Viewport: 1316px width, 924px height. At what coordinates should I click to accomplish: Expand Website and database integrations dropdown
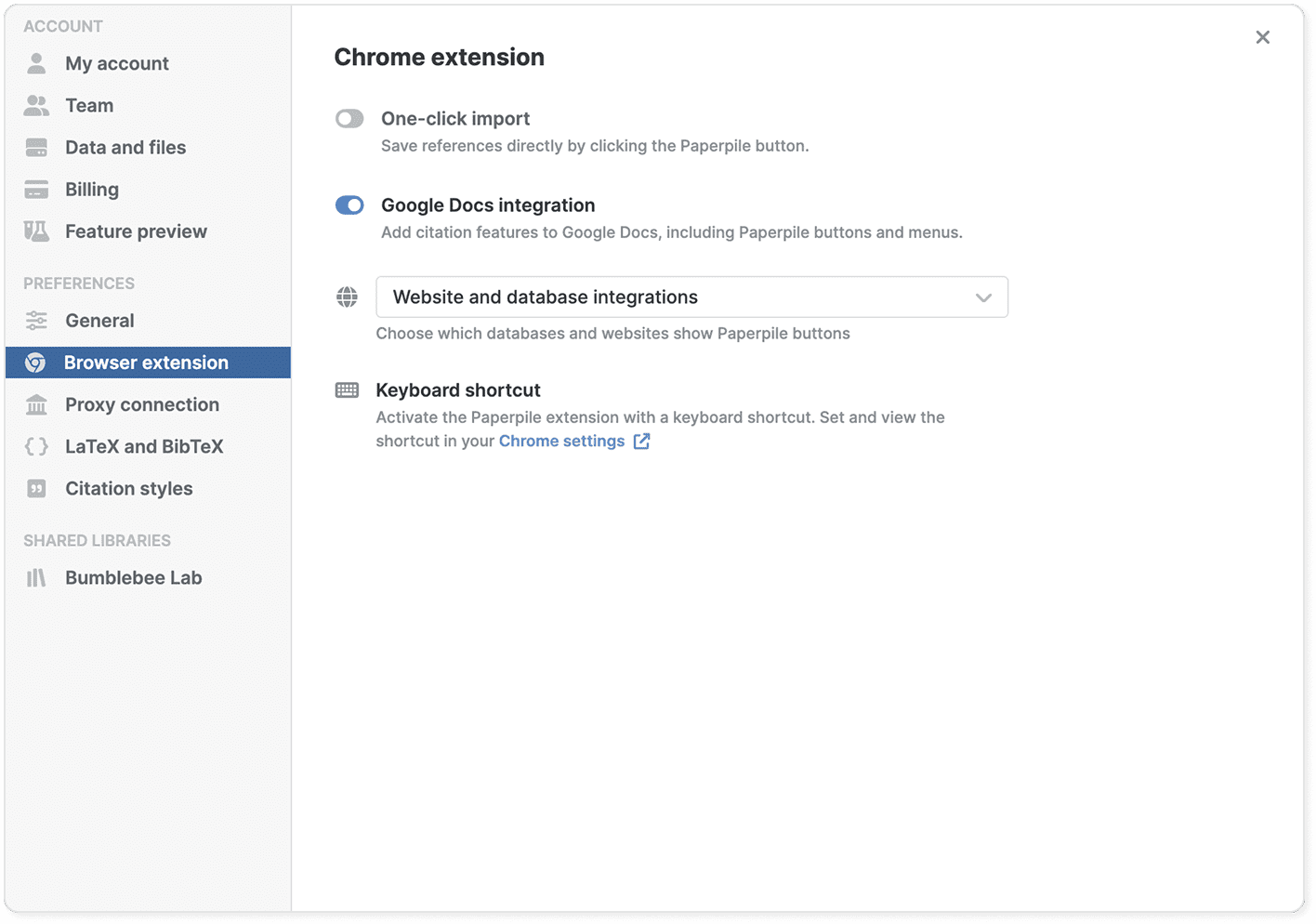(691, 297)
